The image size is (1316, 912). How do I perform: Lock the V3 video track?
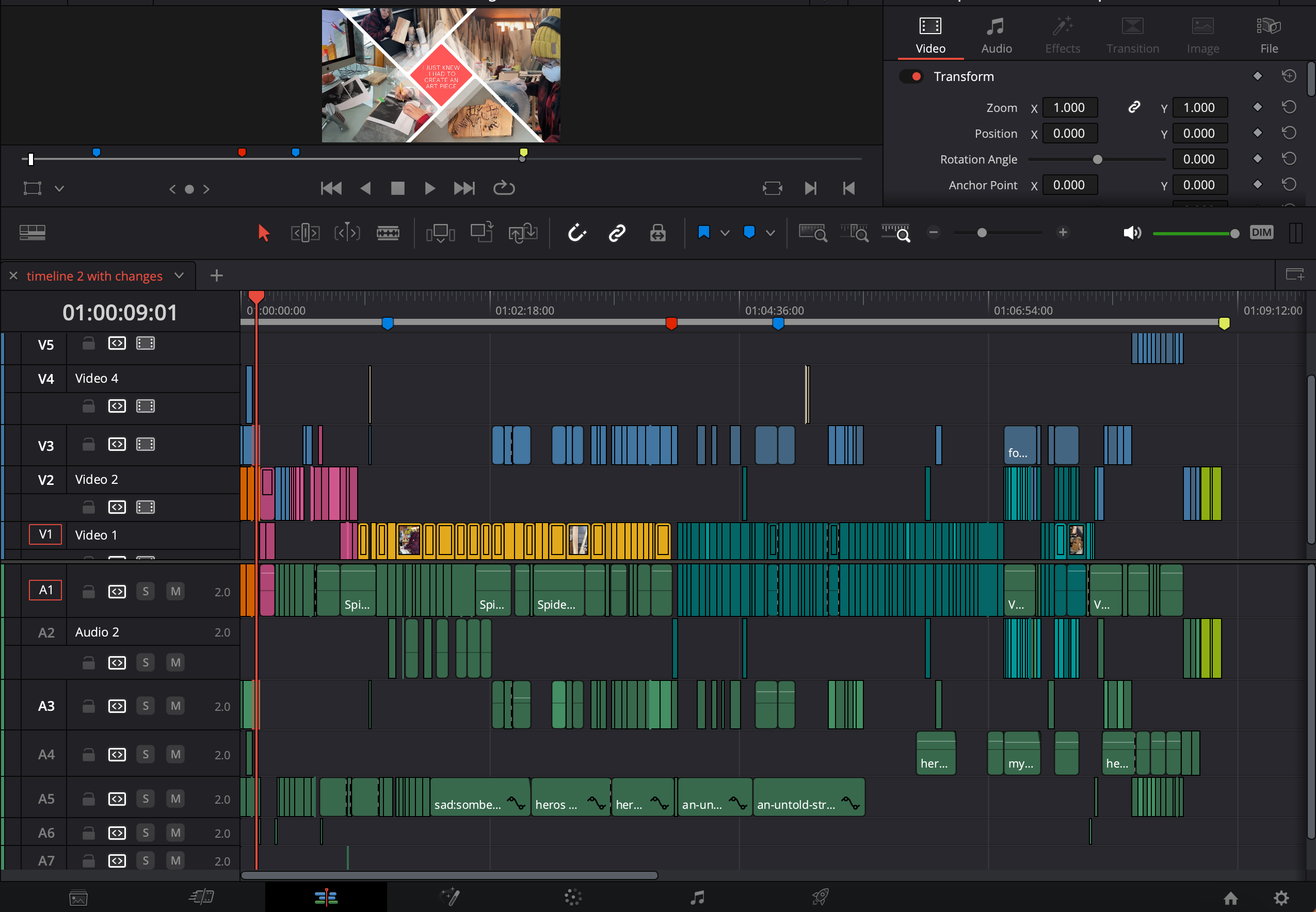click(x=89, y=444)
